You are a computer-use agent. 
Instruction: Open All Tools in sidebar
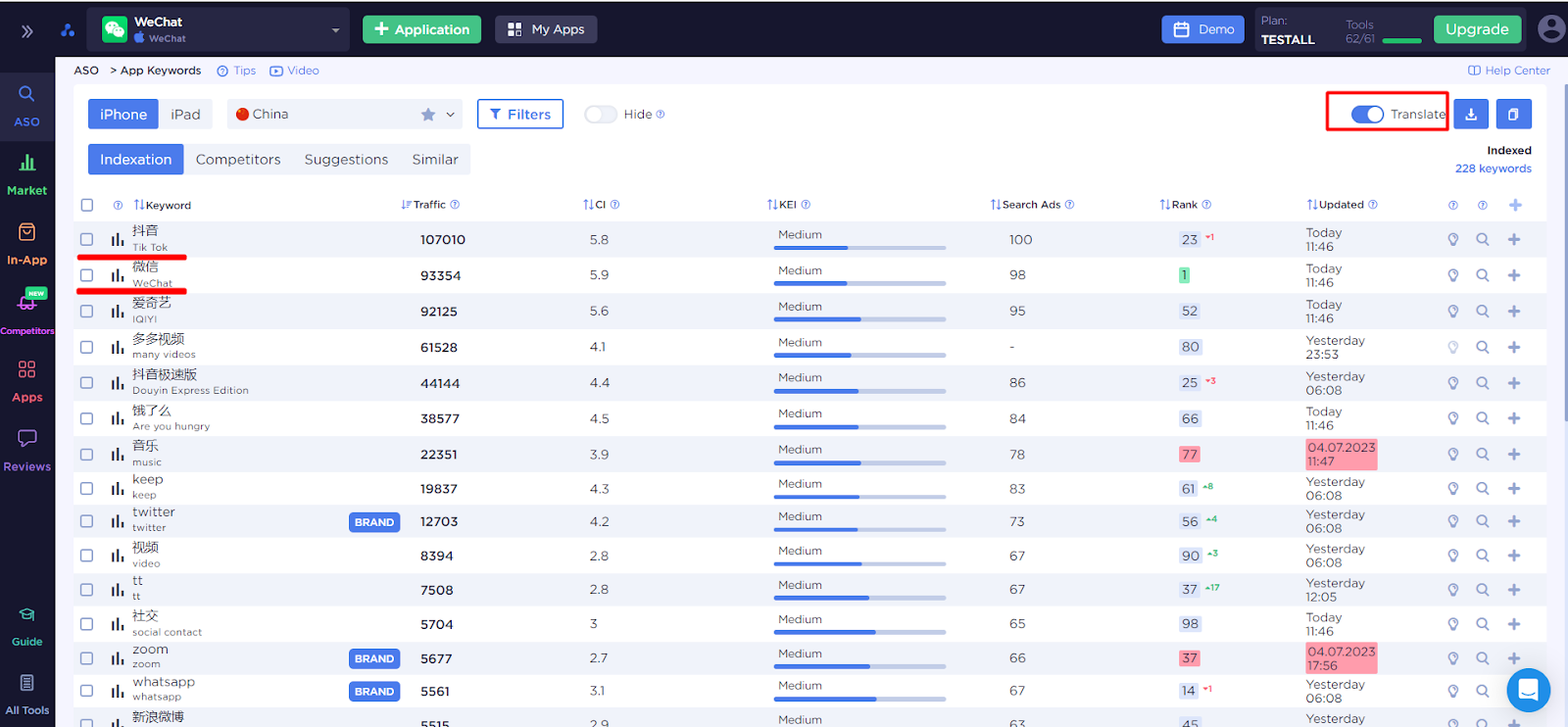[x=26, y=695]
